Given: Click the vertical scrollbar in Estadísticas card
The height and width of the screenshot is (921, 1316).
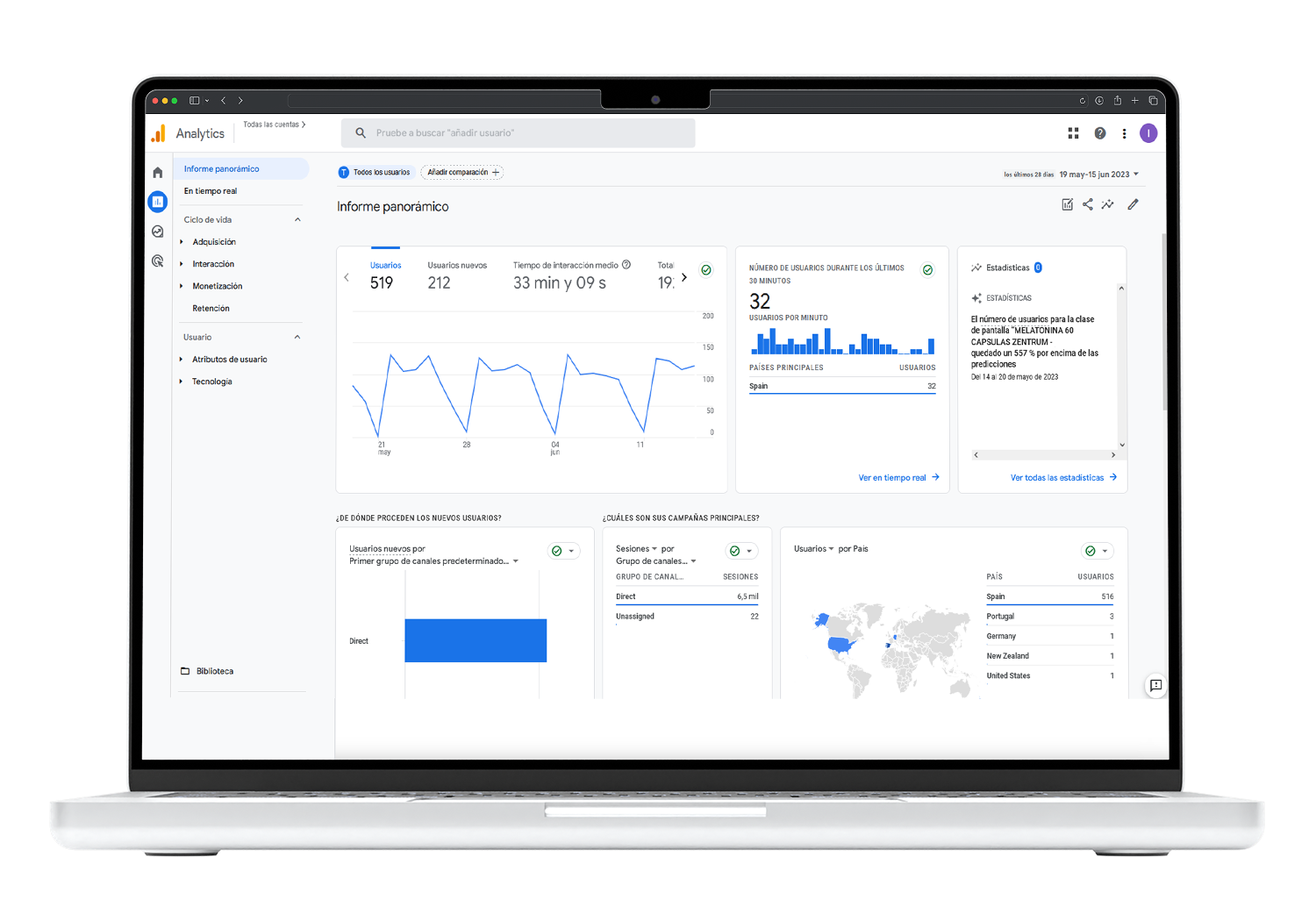Looking at the screenshot, I should [1121, 367].
